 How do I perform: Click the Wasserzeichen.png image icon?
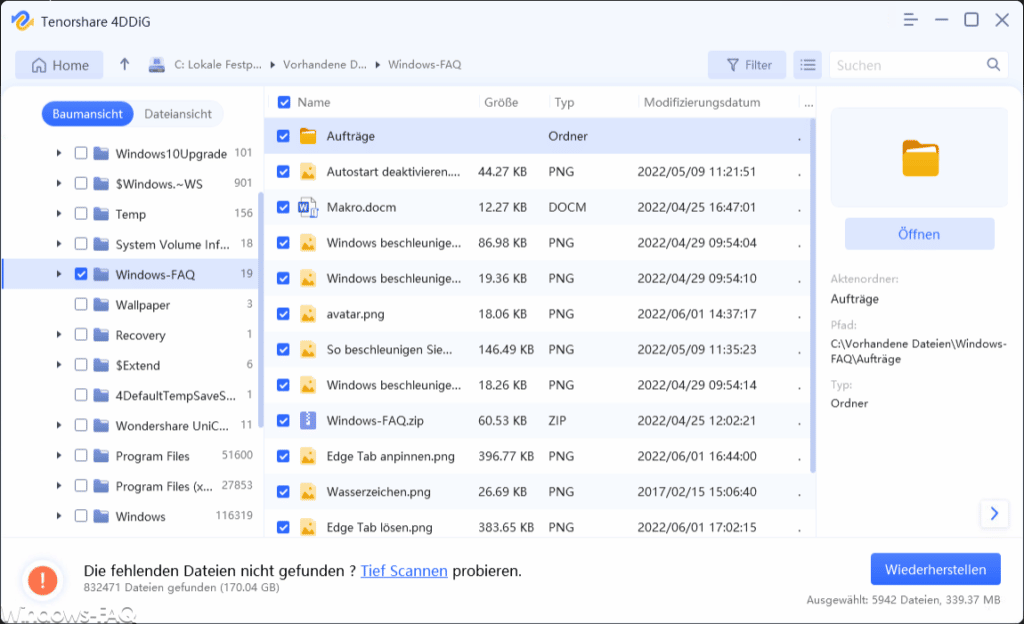click(x=308, y=491)
